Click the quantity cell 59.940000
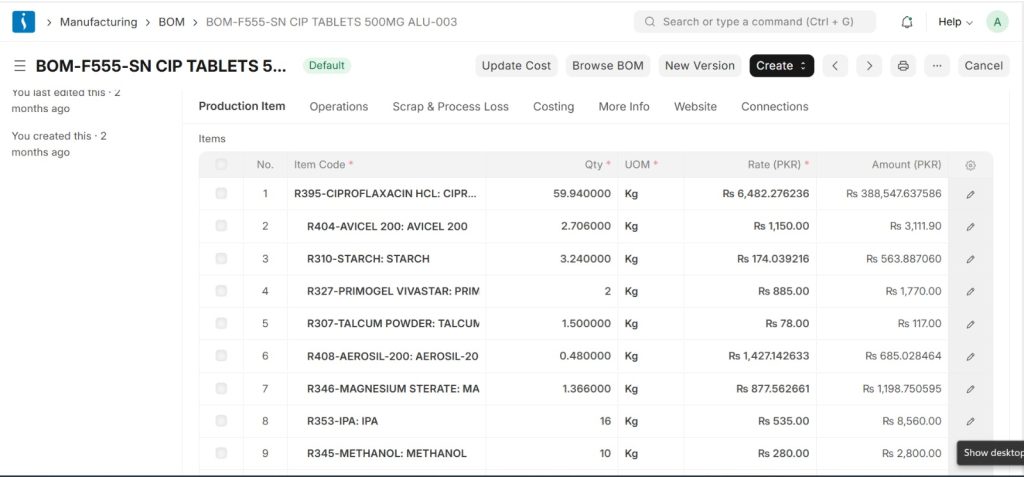The image size is (1024, 477). (581, 193)
